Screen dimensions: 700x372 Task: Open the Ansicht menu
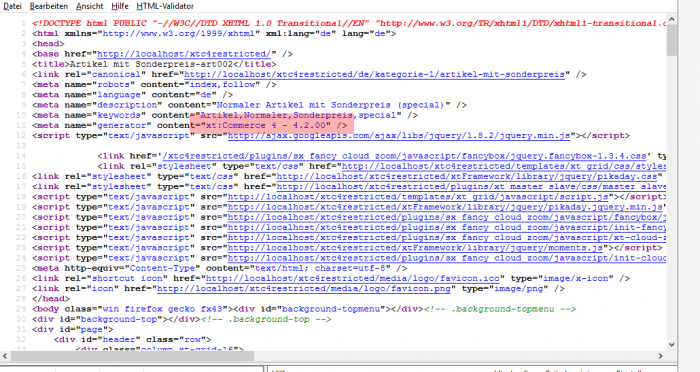tap(89, 6)
